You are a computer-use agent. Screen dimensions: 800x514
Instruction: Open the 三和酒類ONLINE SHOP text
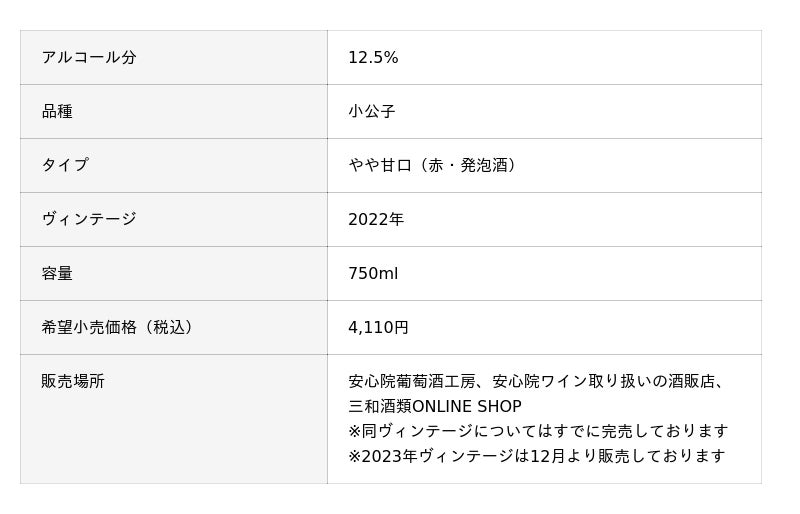click(435, 407)
